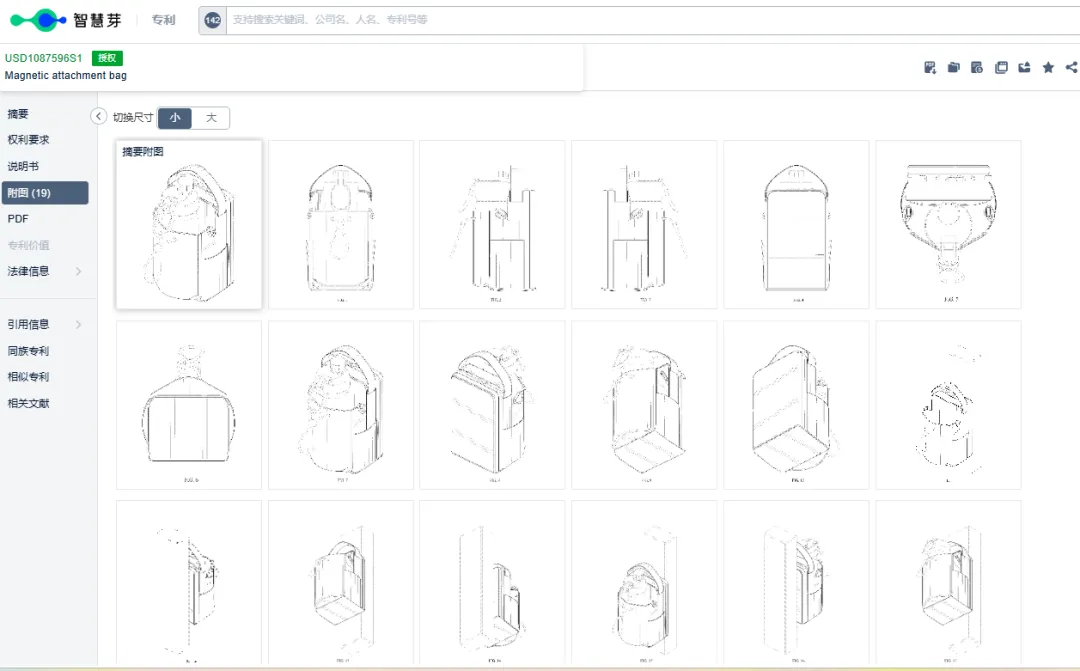Focus the patent search input field
Screen dimensions: 1080x671
point(653,20)
